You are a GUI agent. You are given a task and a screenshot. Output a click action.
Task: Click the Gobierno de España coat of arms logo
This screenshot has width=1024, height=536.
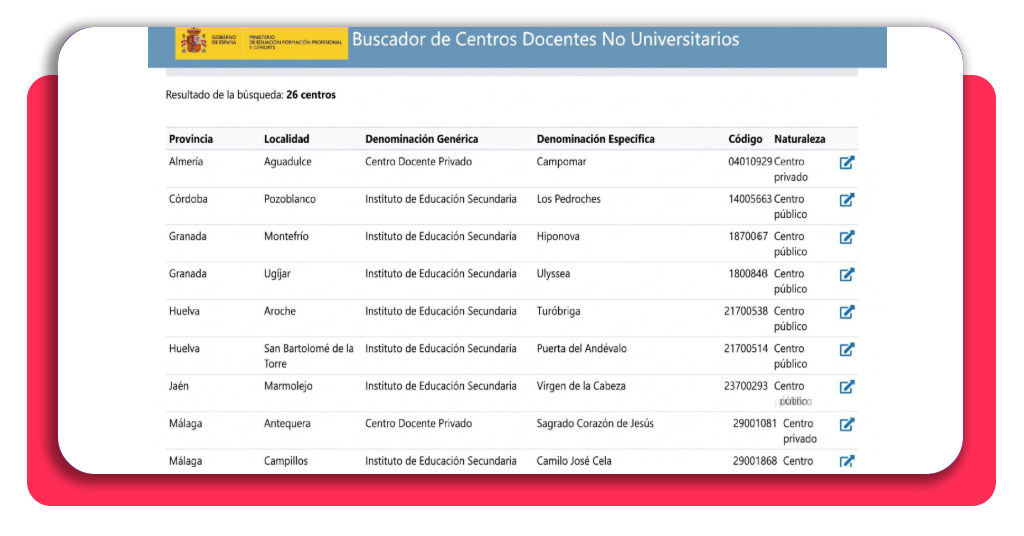point(193,41)
